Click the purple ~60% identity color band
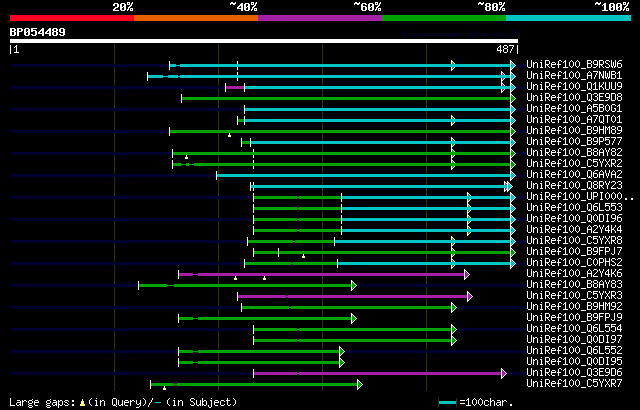The image size is (640, 410). point(320,18)
